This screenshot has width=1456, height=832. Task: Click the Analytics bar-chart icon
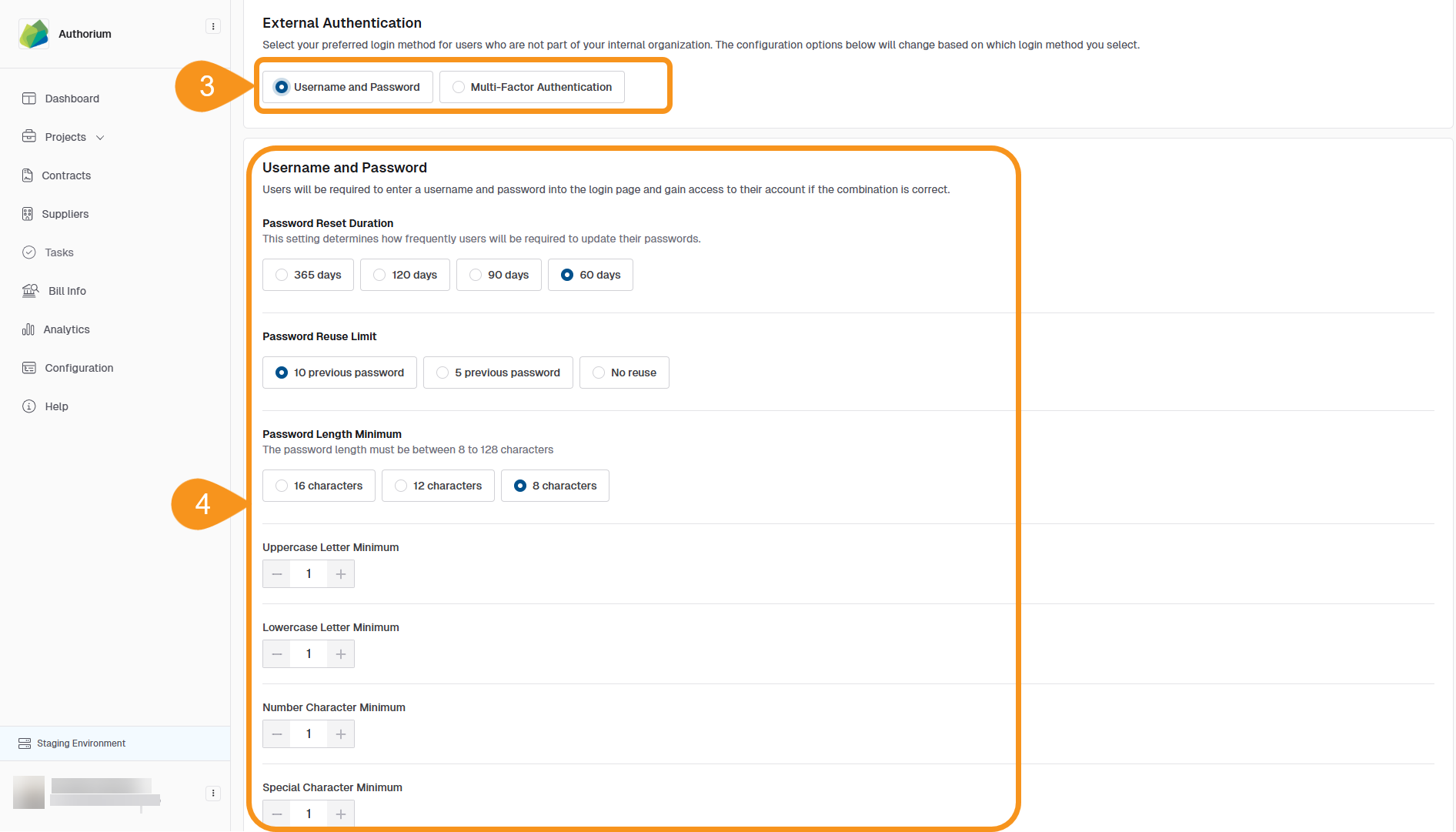tap(28, 329)
